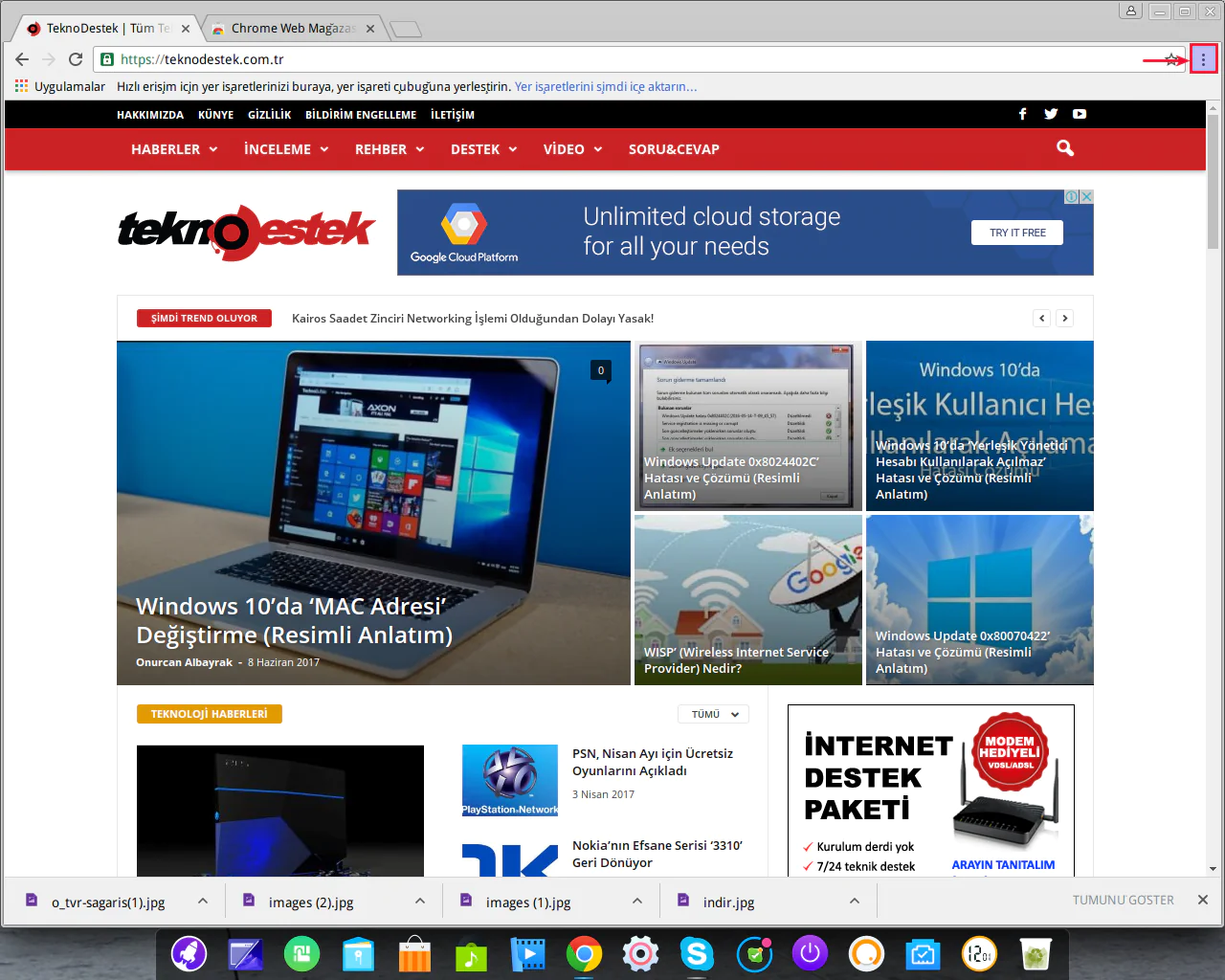
Task: Switch to the Chrome Web Mağazası tab
Action: point(287,28)
